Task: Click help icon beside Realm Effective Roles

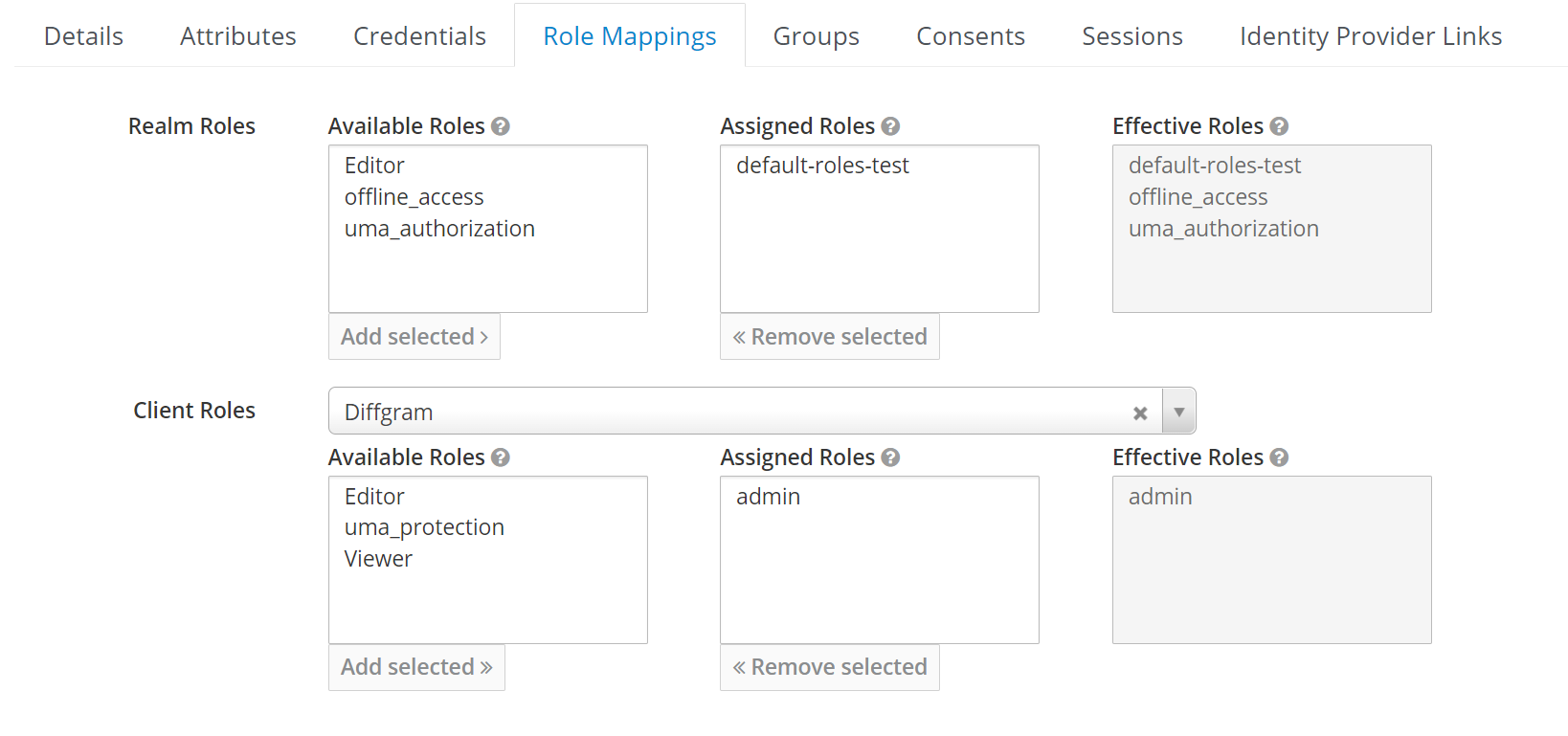Action: pos(1279,126)
